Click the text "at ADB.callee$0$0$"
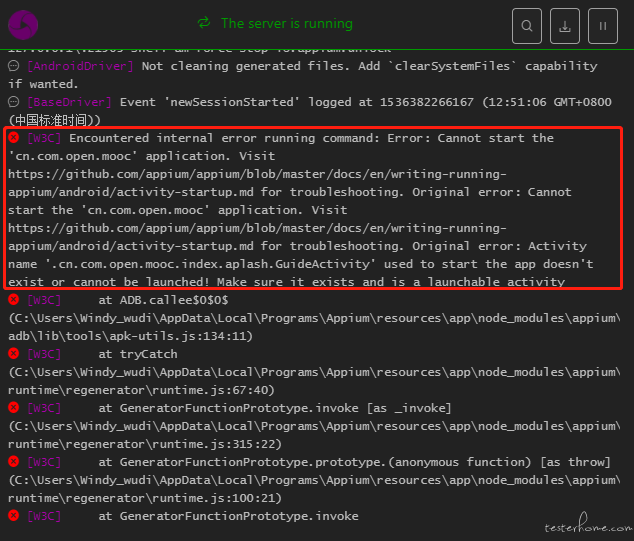634x541 pixels. 163,300
